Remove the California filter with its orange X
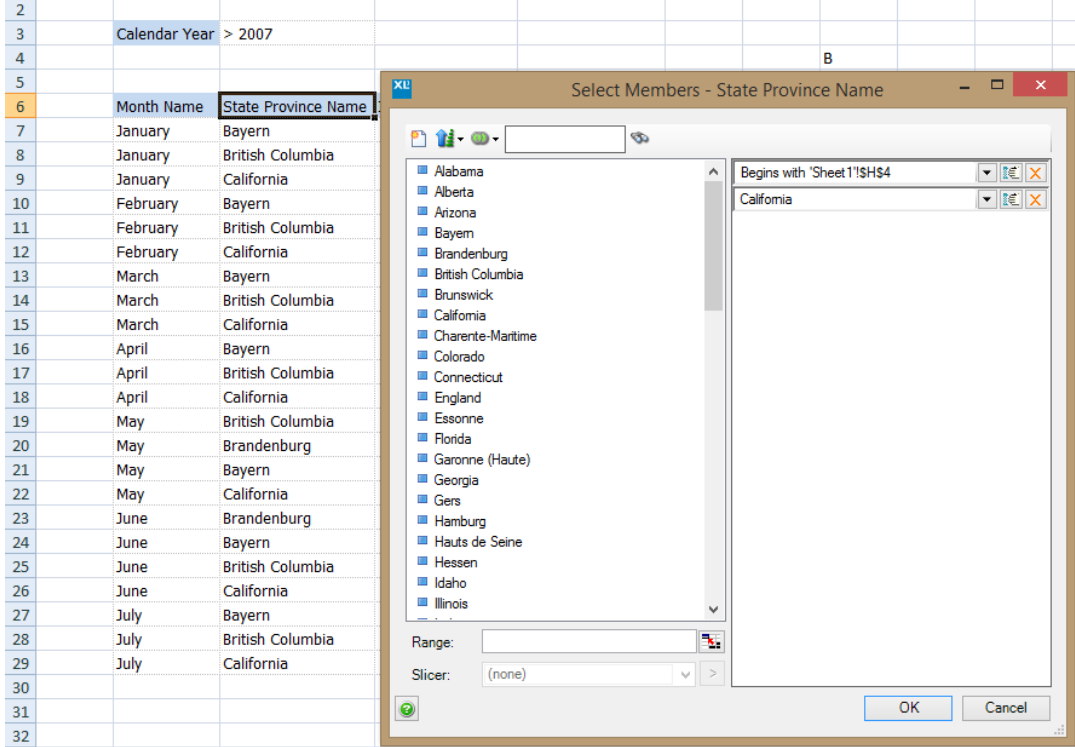 1037,199
